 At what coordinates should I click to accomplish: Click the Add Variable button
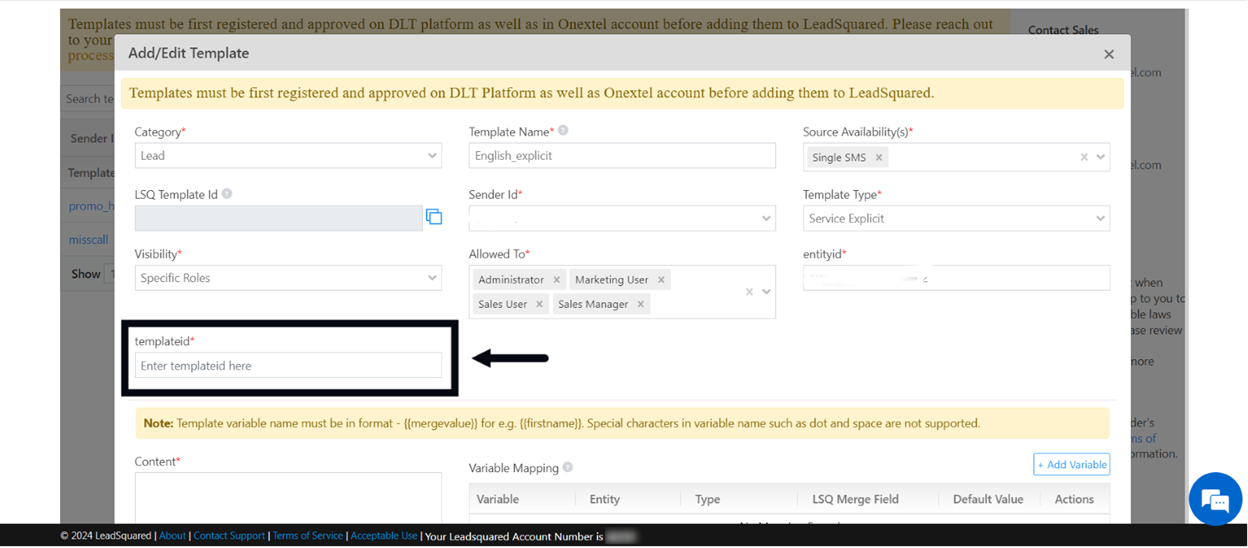[1071, 464]
